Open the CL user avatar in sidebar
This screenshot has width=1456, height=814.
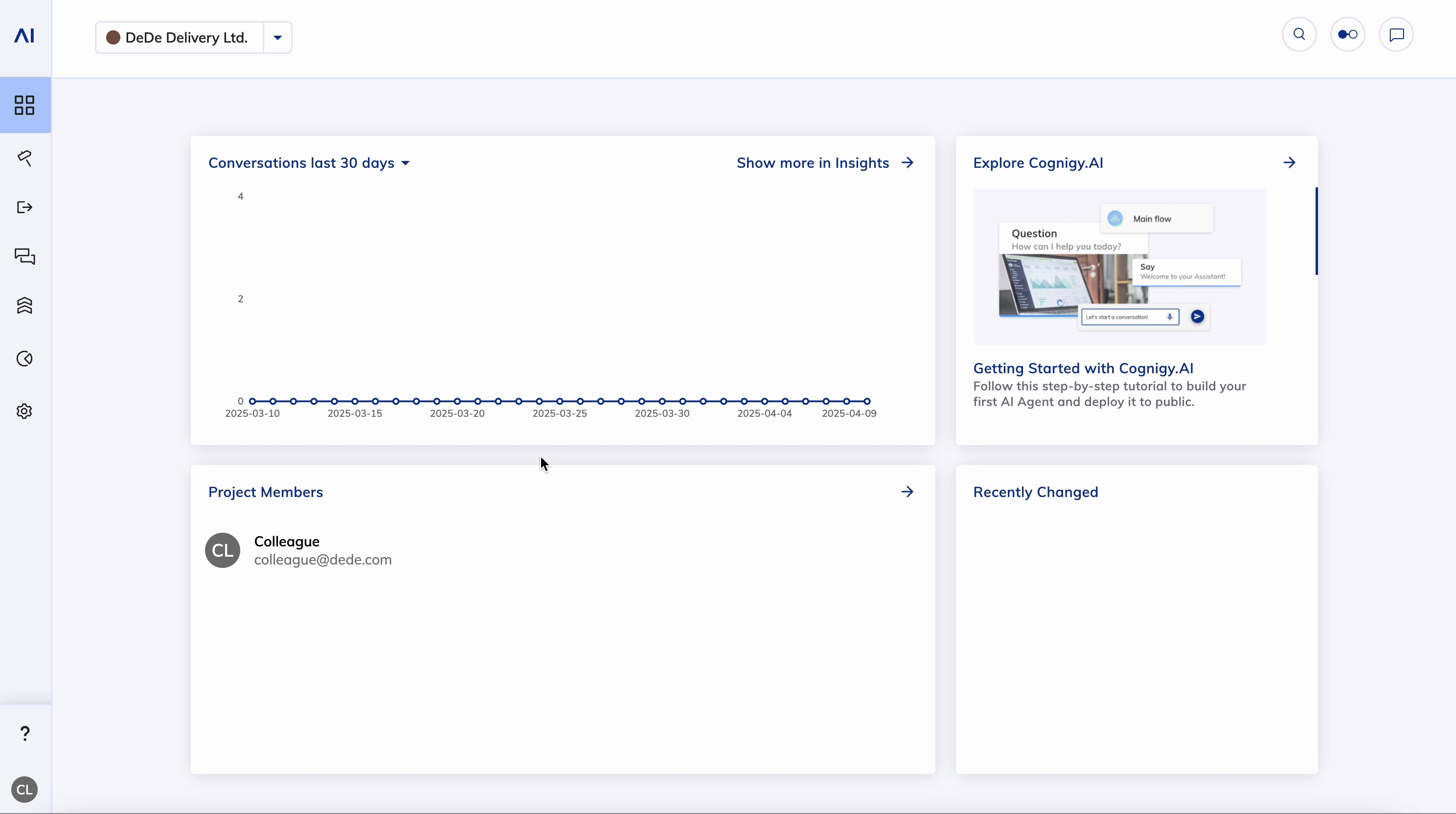24,790
